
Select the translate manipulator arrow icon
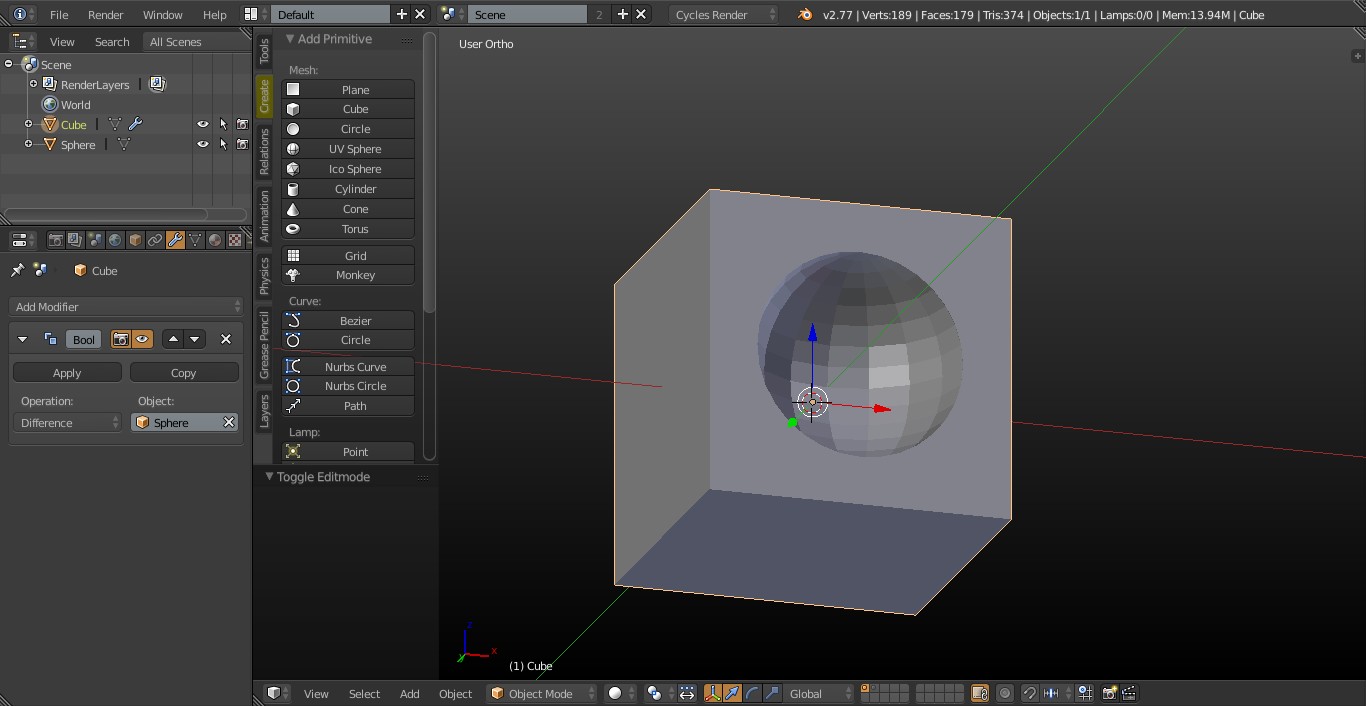pyautogui.click(x=732, y=693)
